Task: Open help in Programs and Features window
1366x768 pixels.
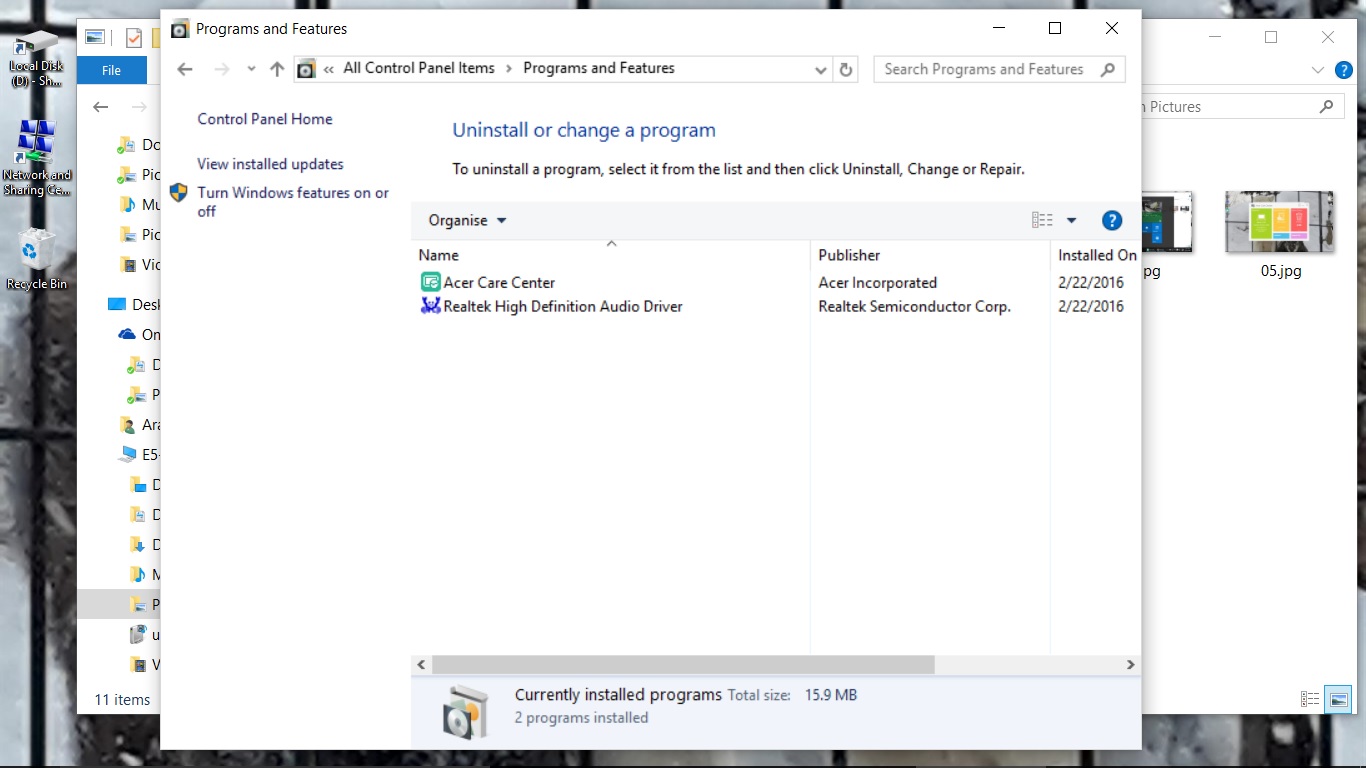Action: [x=1111, y=221]
